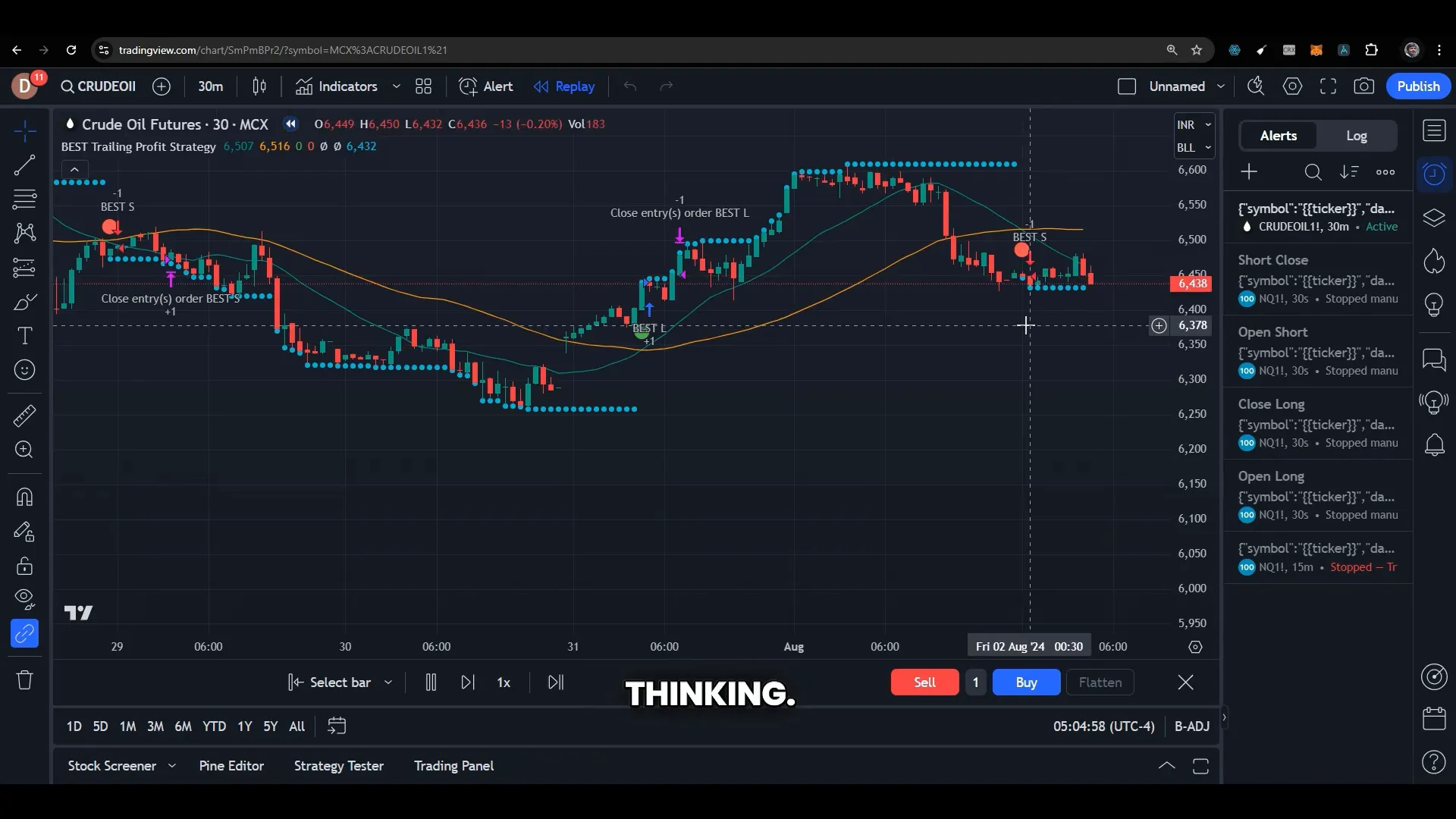1456x819 pixels.
Task: Collapse the indicator legend chevron
Action: coord(74,169)
